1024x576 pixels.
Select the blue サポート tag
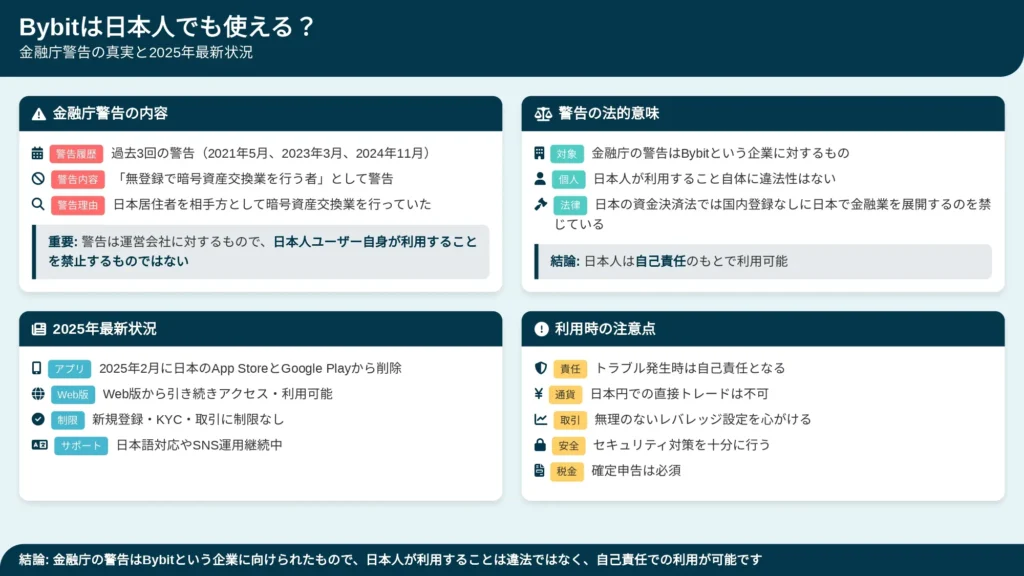81,445
